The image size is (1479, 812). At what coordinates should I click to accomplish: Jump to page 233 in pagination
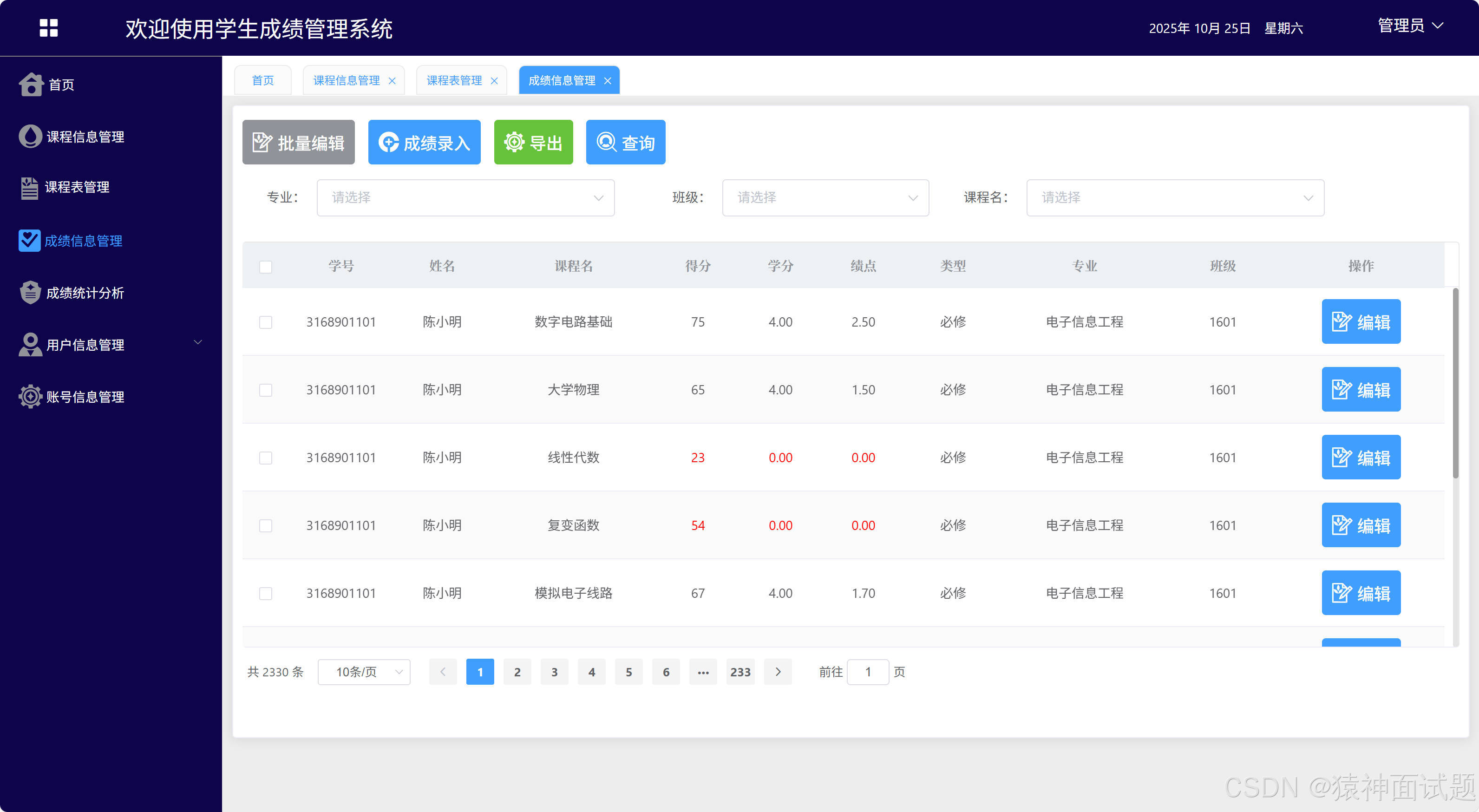pyautogui.click(x=740, y=671)
